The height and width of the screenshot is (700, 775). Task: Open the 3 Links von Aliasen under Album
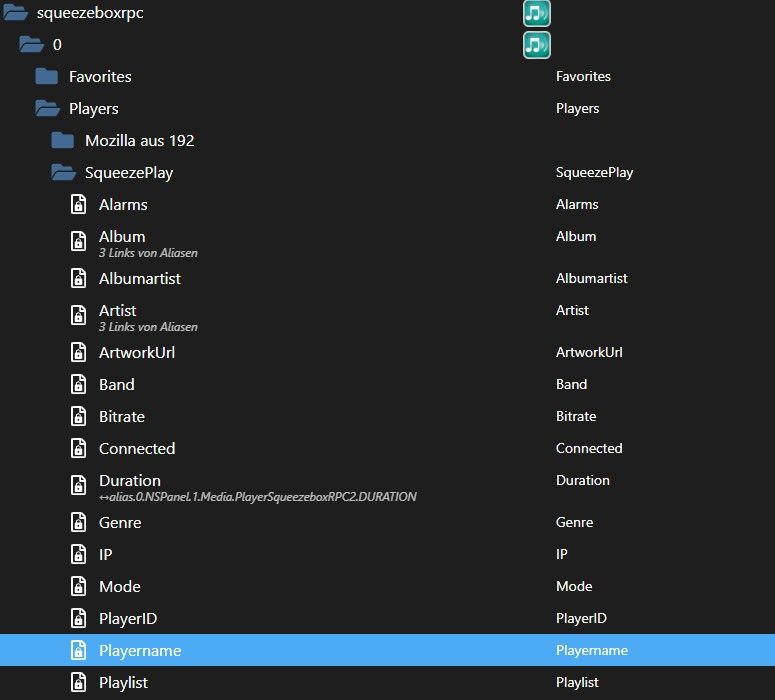148,253
